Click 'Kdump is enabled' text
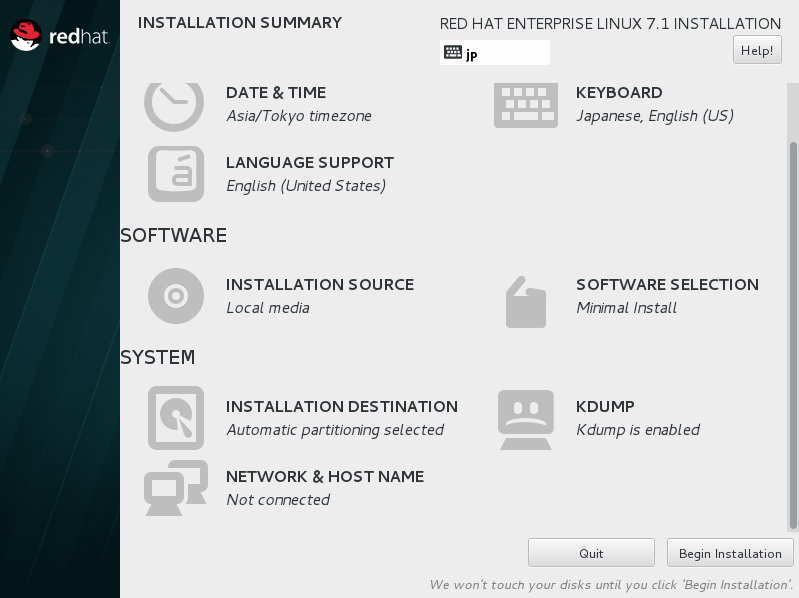 [637, 430]
